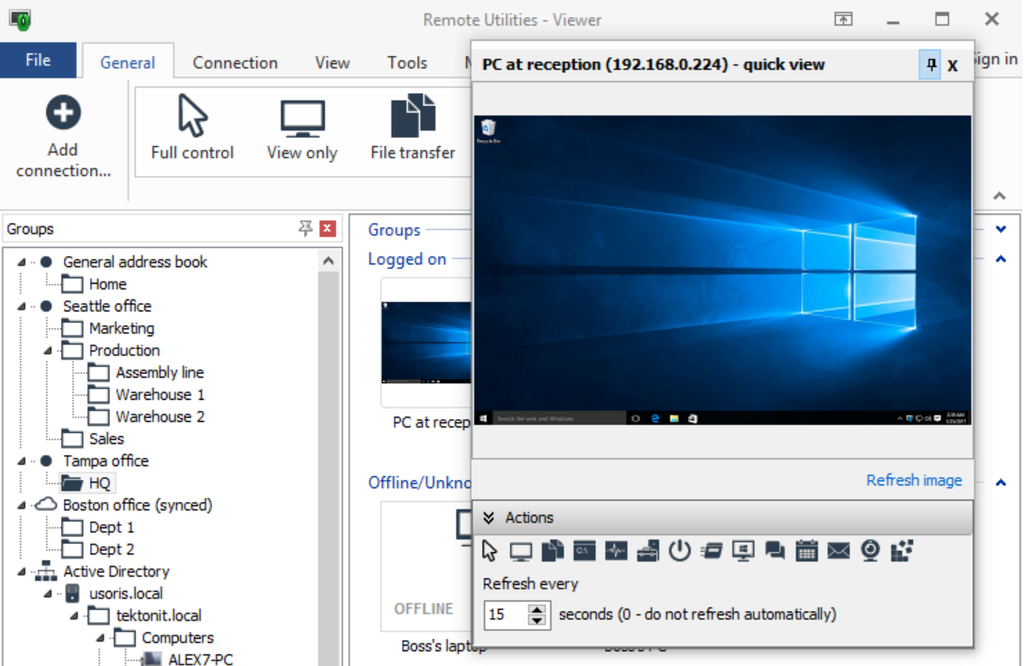Screen dimensions: 1024x666
Task: Unpin the Groups panel
Action: [x=305, y=228]
